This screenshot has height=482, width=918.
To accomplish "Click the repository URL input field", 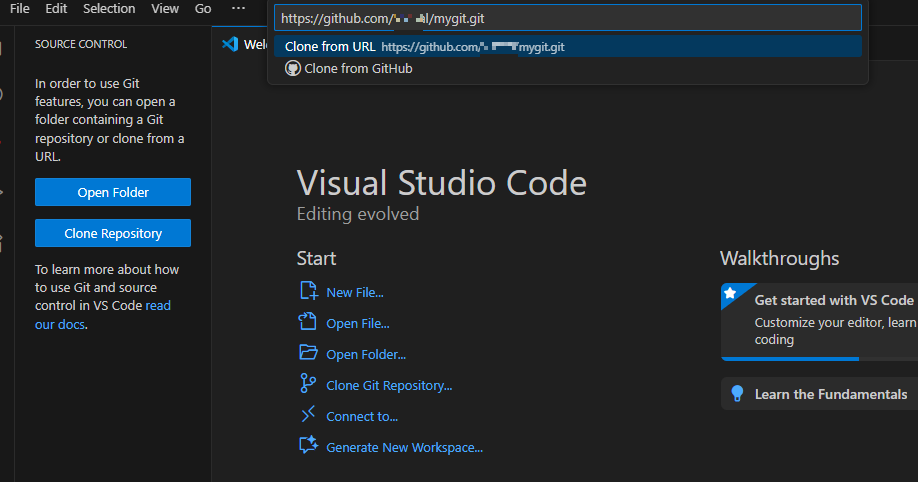I will (x=568, y=18).
